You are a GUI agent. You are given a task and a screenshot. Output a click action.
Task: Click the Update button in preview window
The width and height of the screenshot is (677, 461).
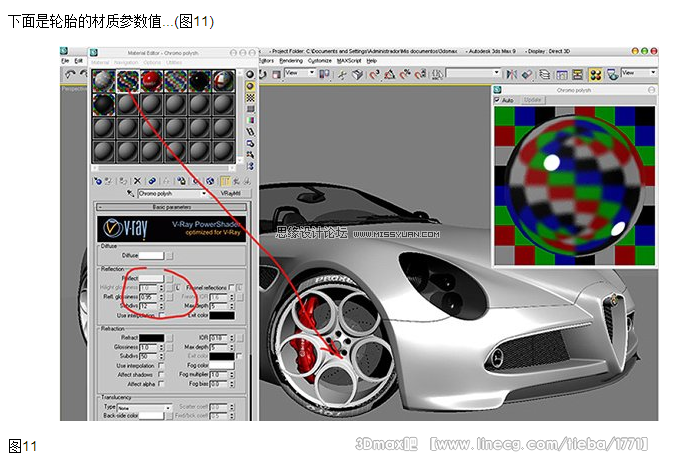click(533, 100)
